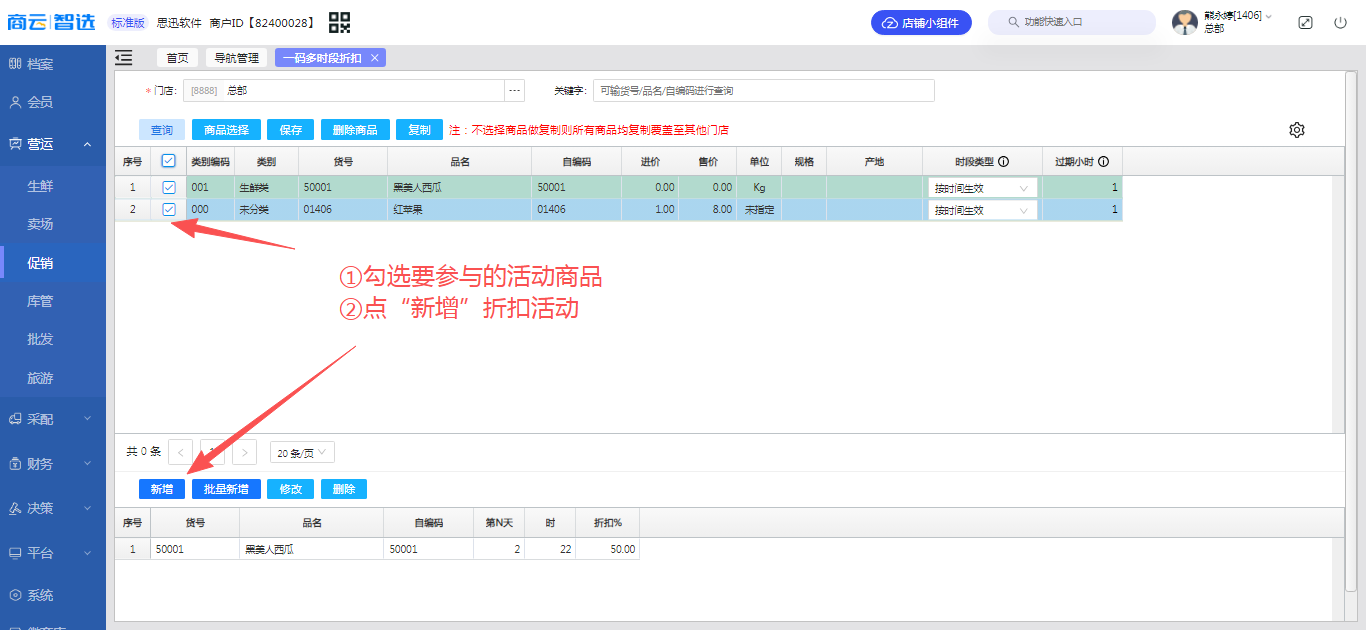Click the power logout icon
Image resolution: width=1366 pixels, height=630 pixels.
1340,22
